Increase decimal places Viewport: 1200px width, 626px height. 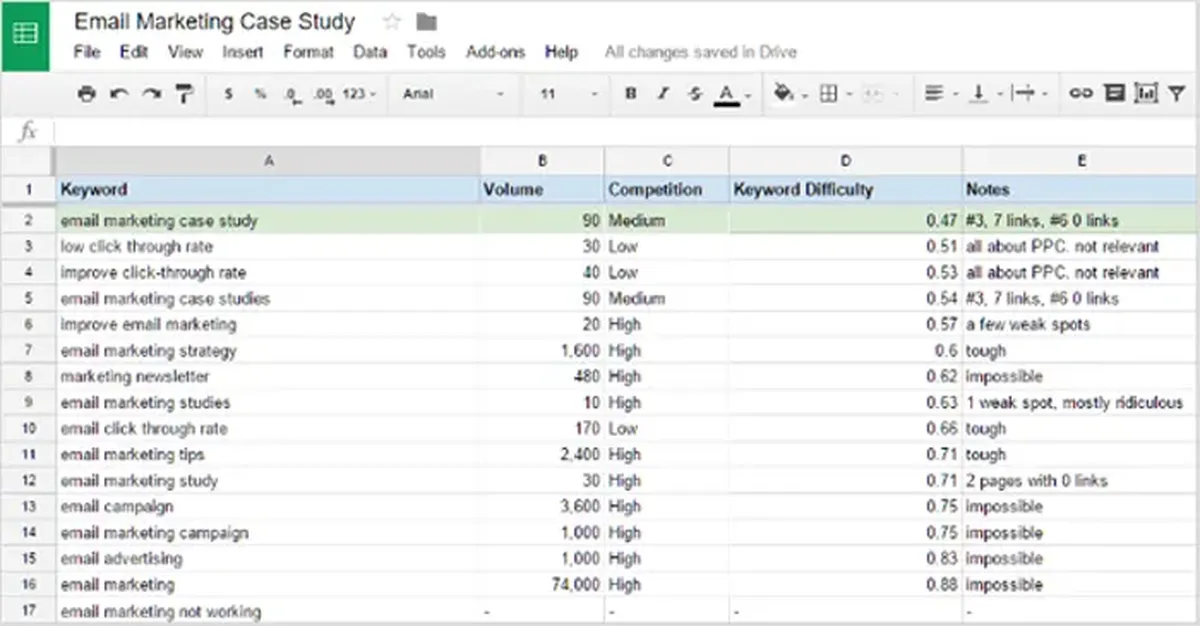click(322, 93)
